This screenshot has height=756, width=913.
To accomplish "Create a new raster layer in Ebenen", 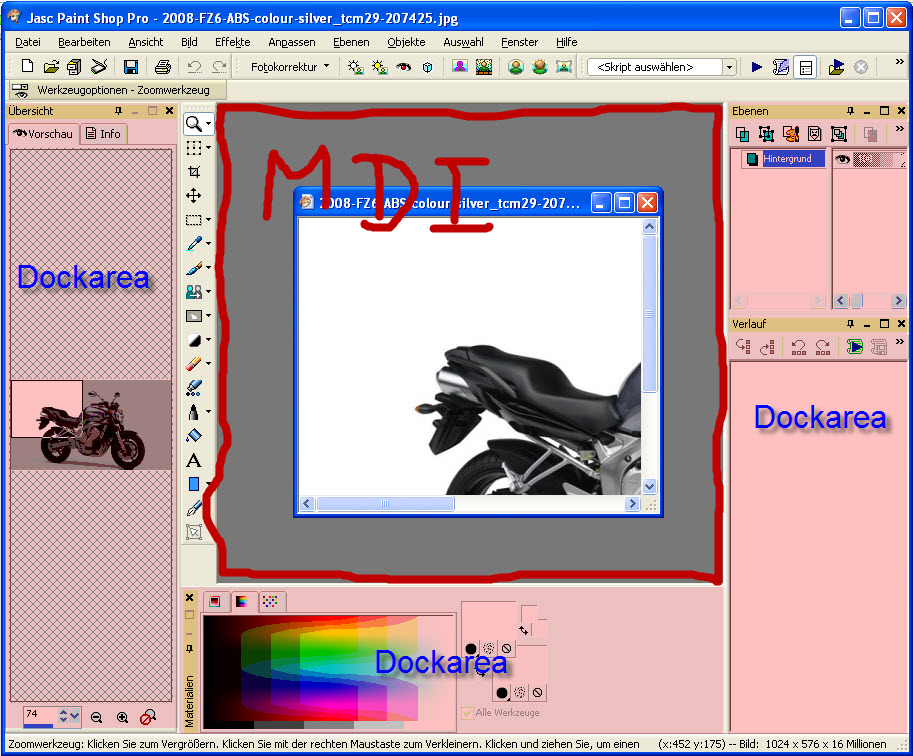I will click(x=742, y=134).
